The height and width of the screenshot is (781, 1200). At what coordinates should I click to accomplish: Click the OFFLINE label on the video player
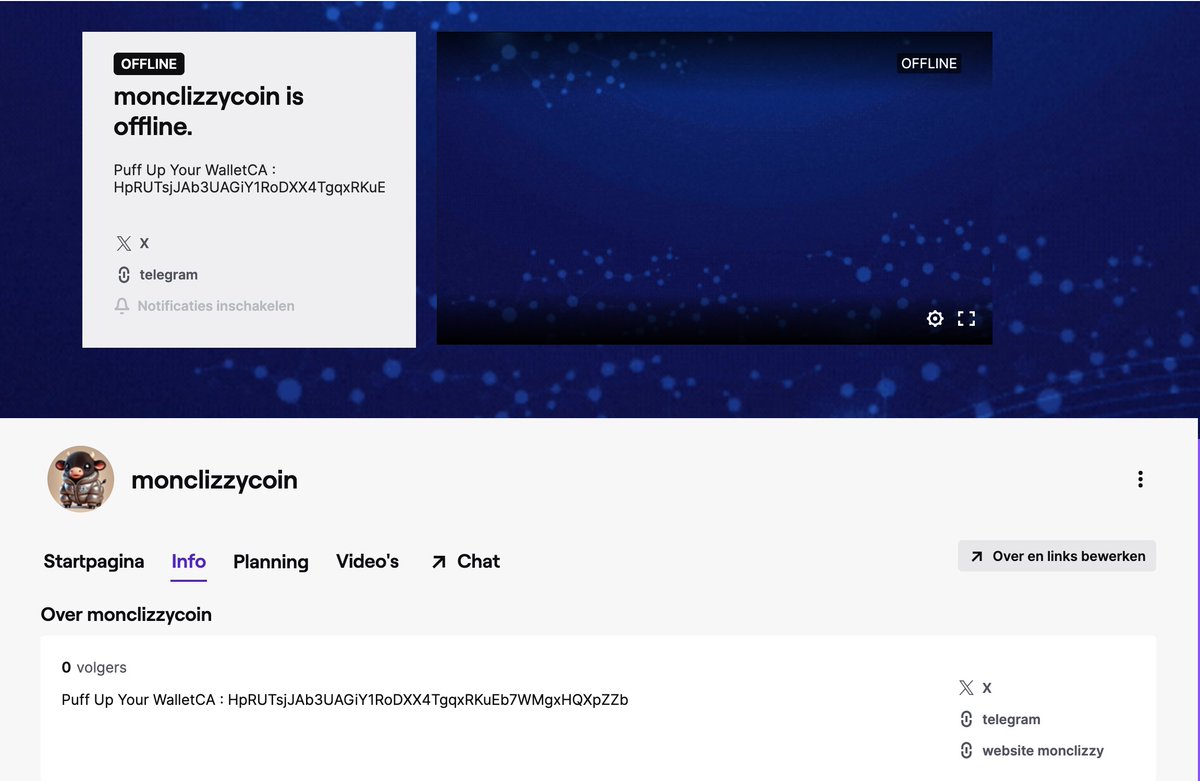[929, 63]
